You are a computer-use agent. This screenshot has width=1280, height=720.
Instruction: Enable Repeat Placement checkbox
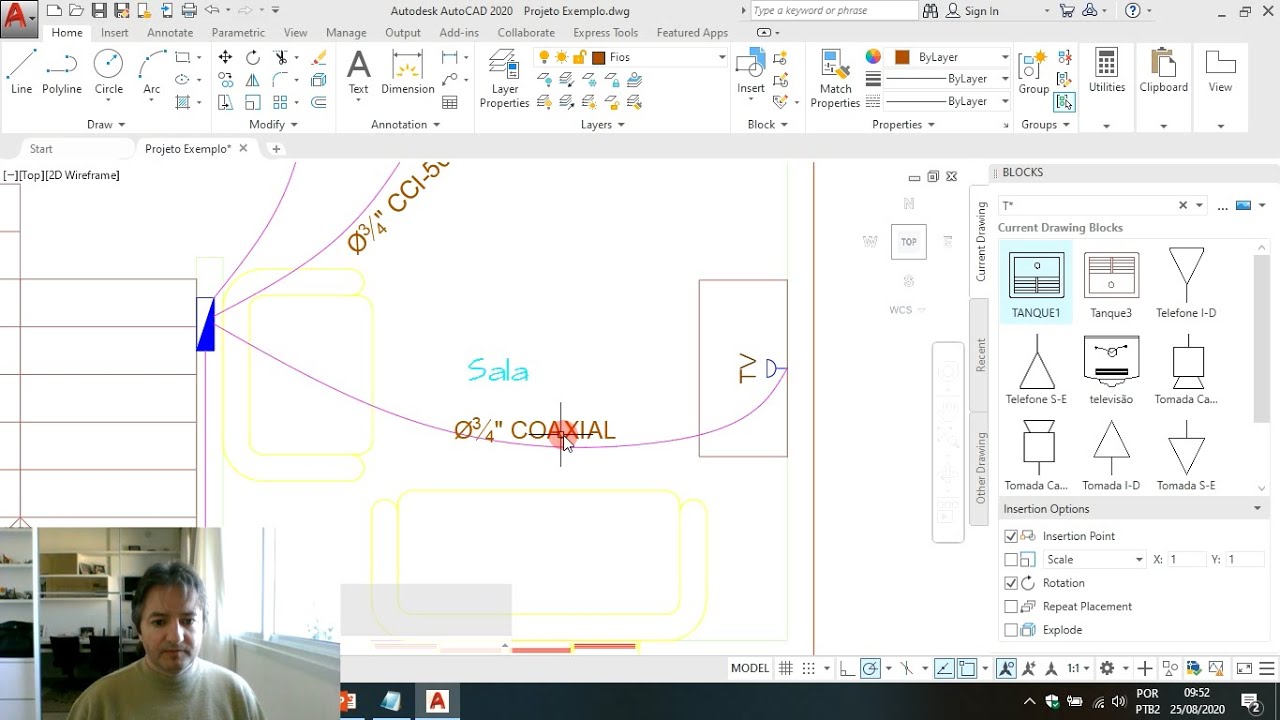coord(1011,607)
